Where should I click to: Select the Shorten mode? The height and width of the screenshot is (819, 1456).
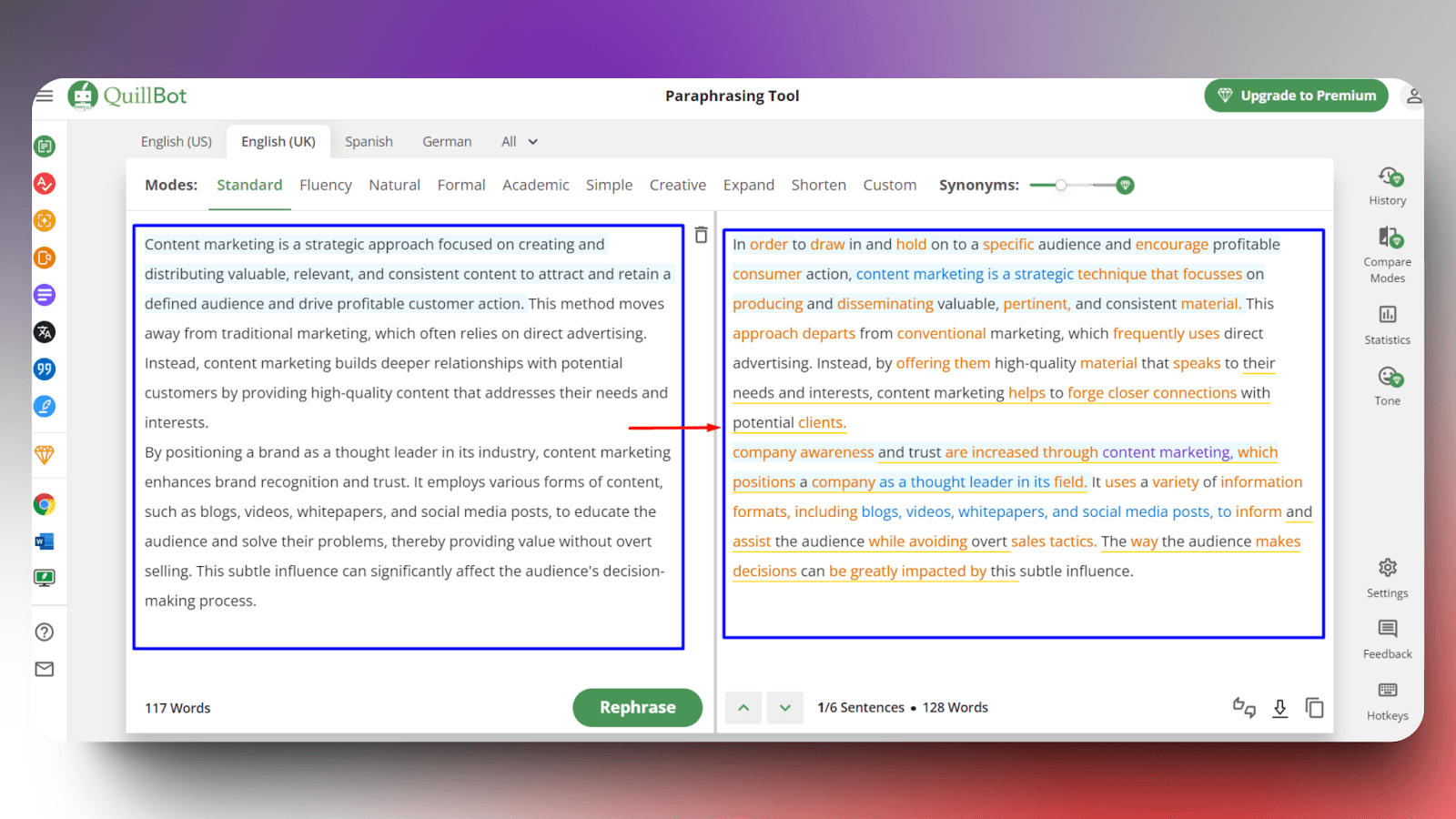pos(819,185)
